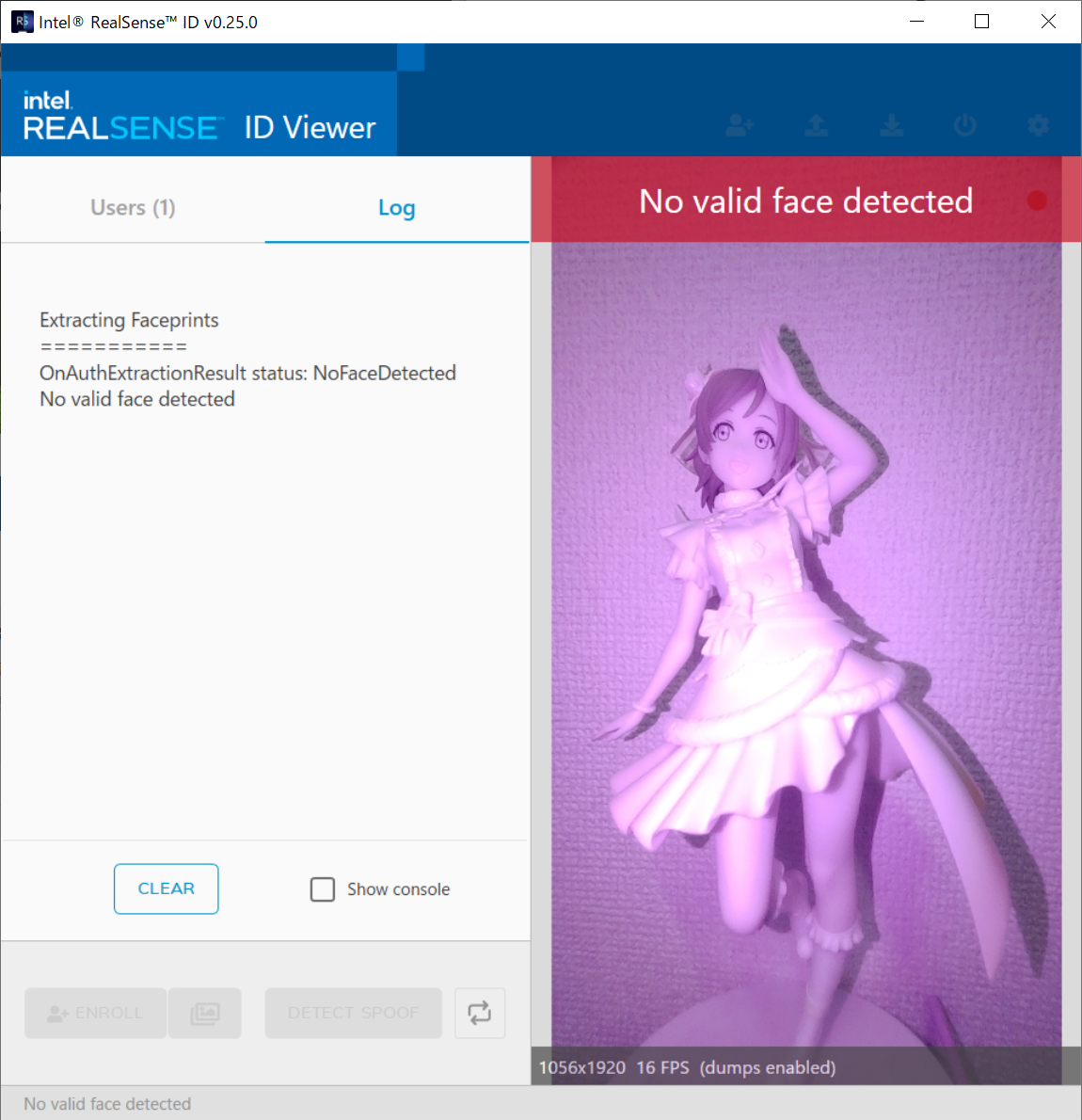Screen dimensions: 1082x1120
Task: Open the settings gear icon
Action: [x=1039, y=126]
